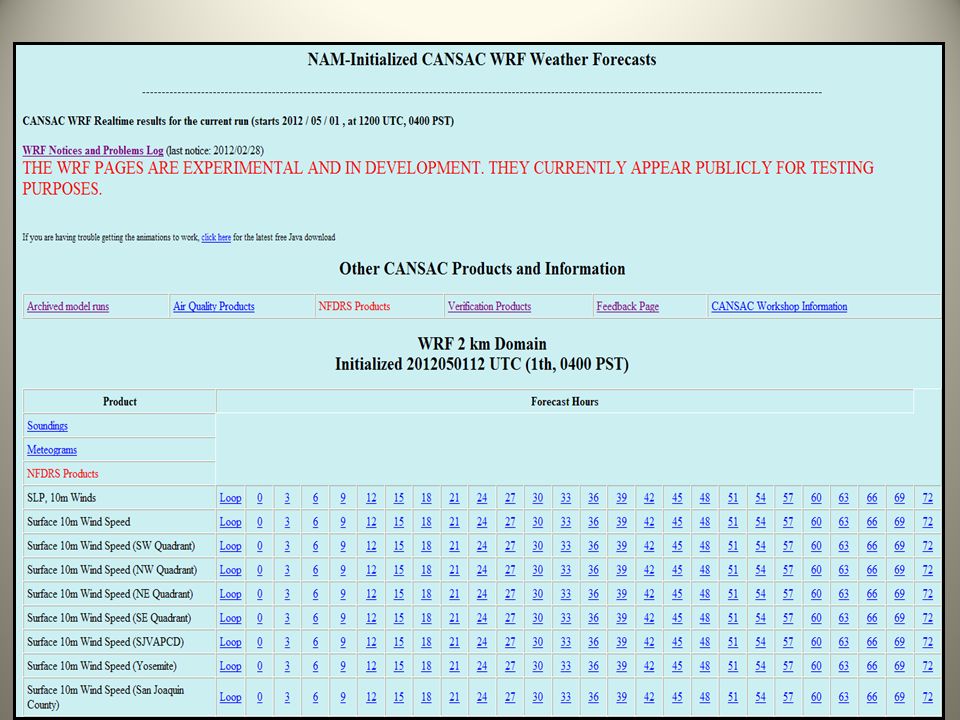This screenshot has width=960, height=720.
Task: Open hour 27 for Wind Speed SW Quadrant
Action: pos(510,546)
